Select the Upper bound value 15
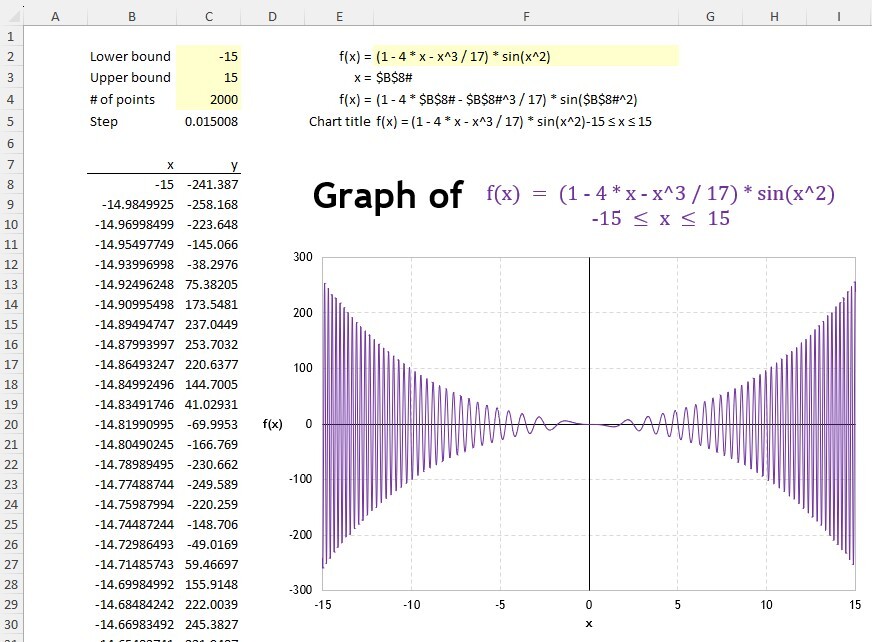 [x=207, y=77]
